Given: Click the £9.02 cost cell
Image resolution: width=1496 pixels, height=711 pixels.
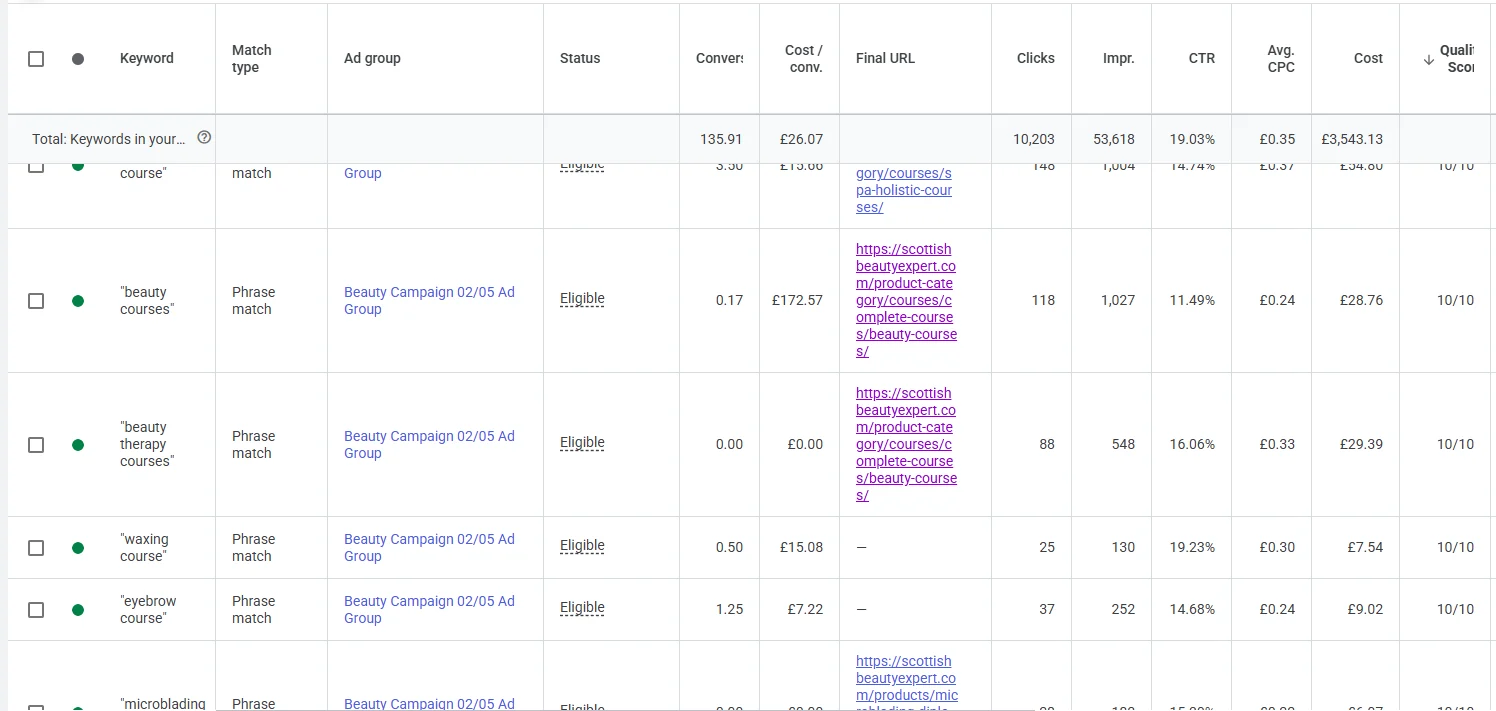Looking at the screenshot, I should coord(1364,610).
